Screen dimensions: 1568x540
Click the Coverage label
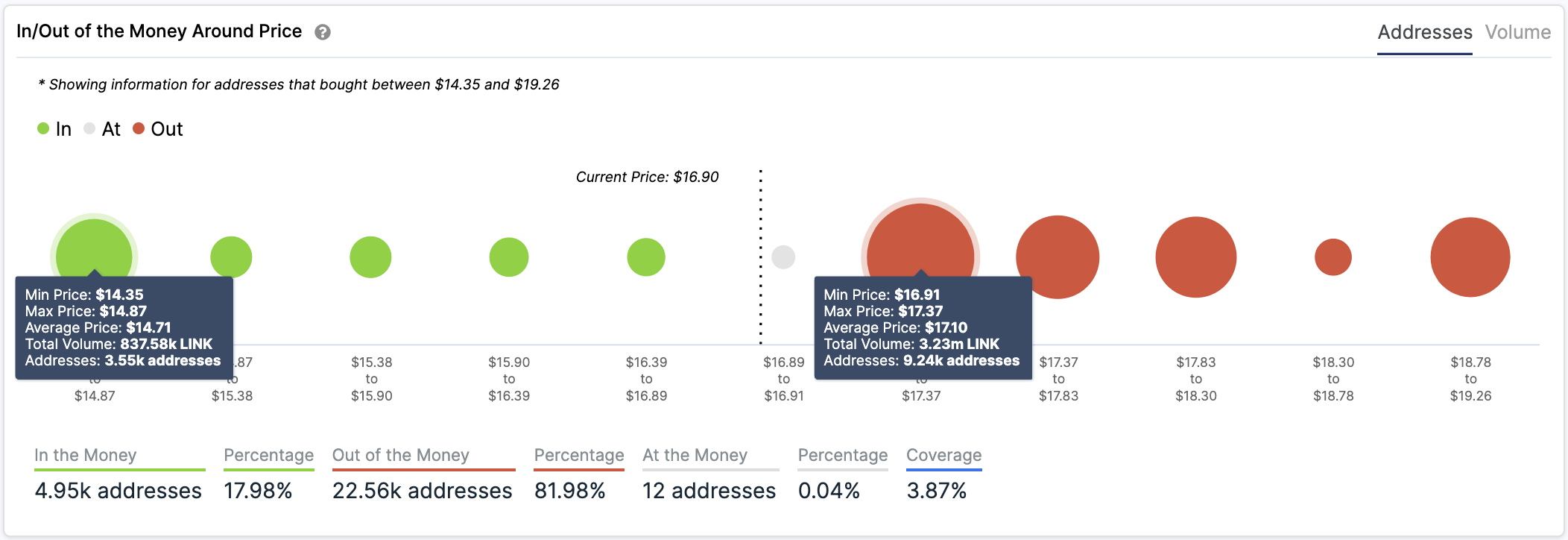coord(944,455)
